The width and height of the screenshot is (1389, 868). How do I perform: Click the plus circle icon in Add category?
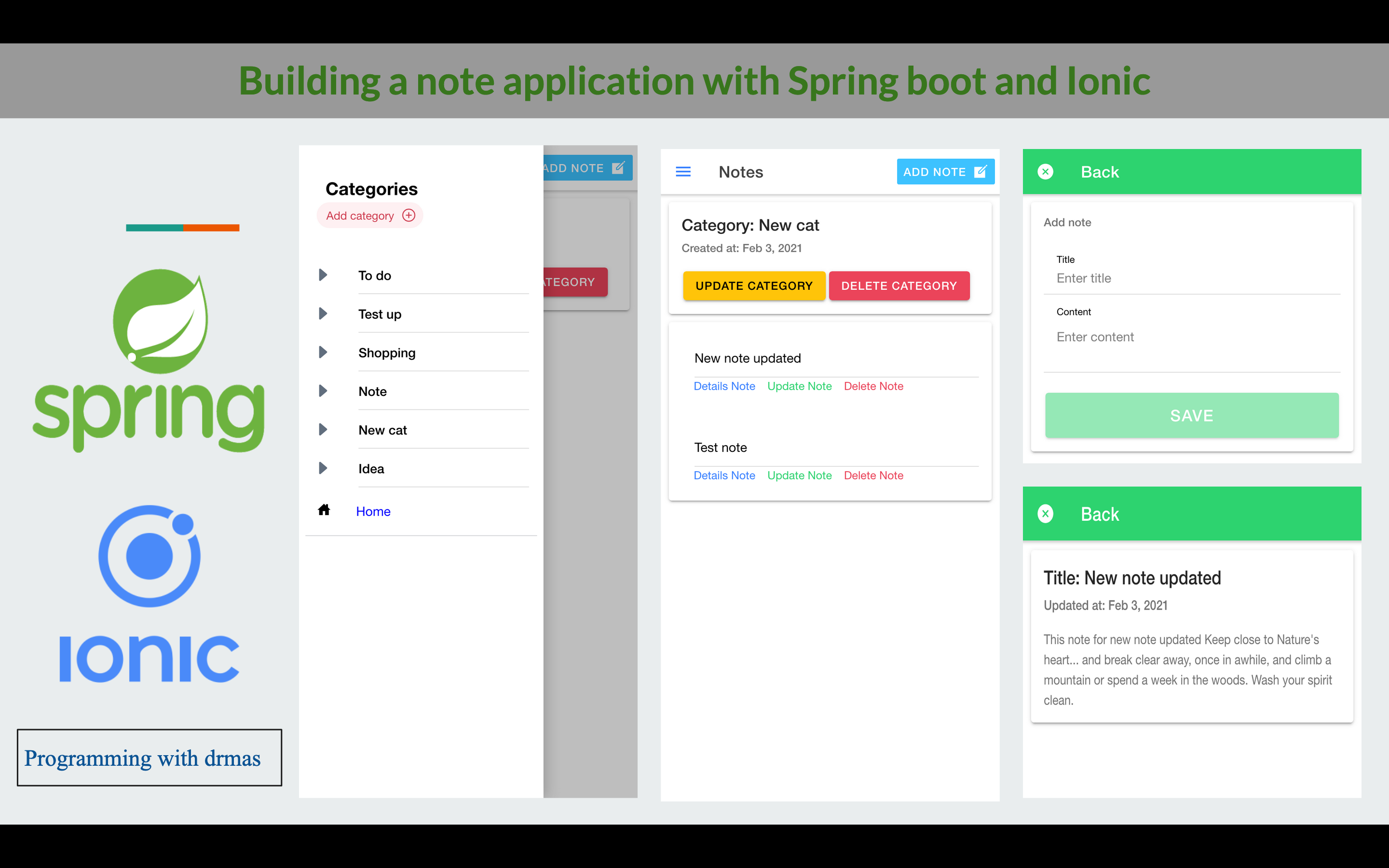tap(409, 215)
